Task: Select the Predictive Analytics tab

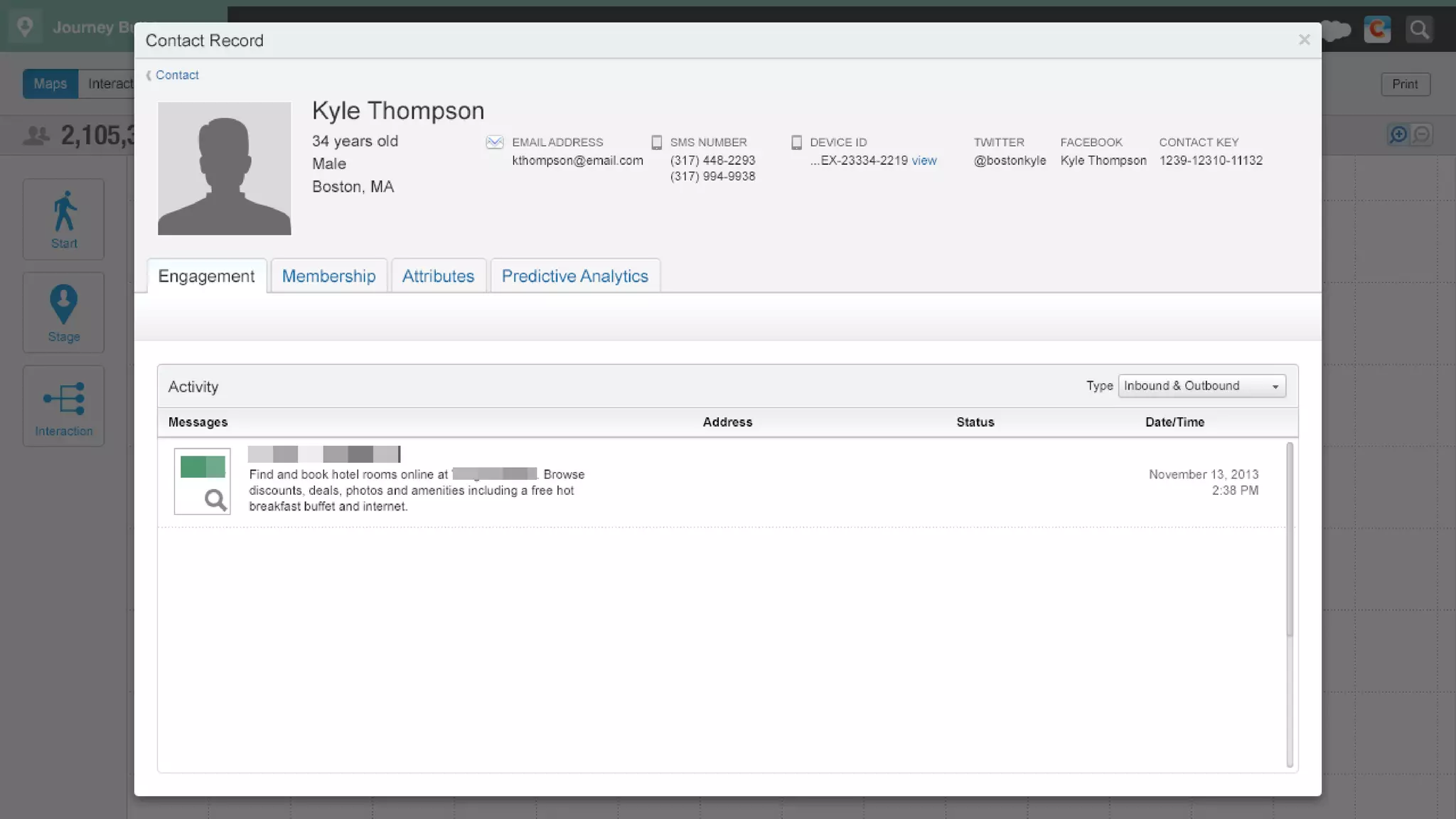Action: click(574, 276)
